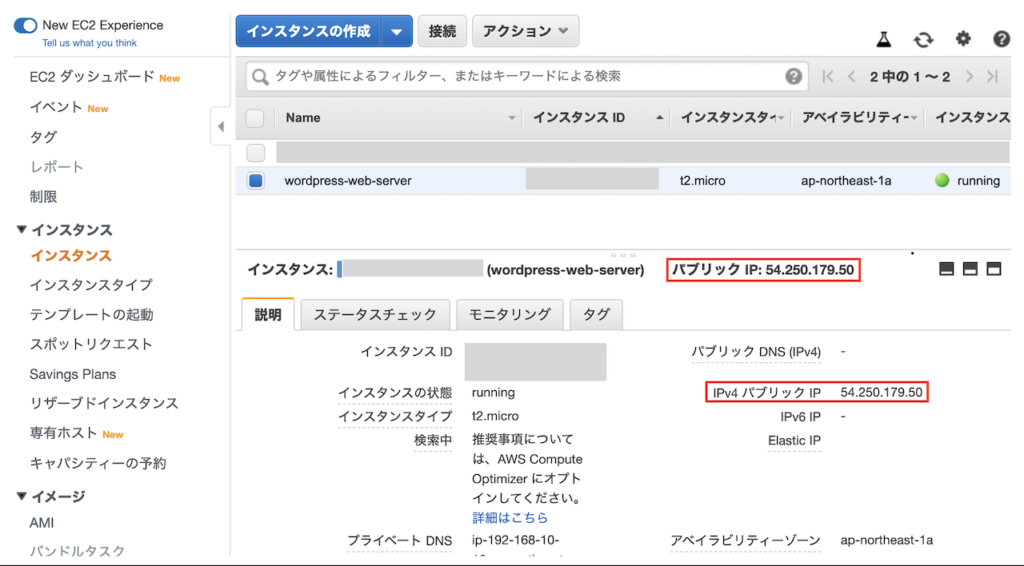
Task: Toggle the New EC2 Experience switch
Action: (25, 25)
